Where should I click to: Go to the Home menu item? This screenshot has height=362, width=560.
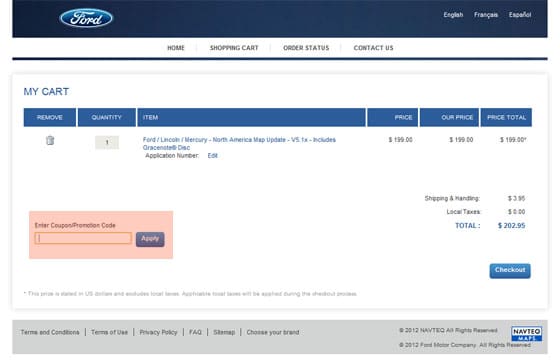176,48
